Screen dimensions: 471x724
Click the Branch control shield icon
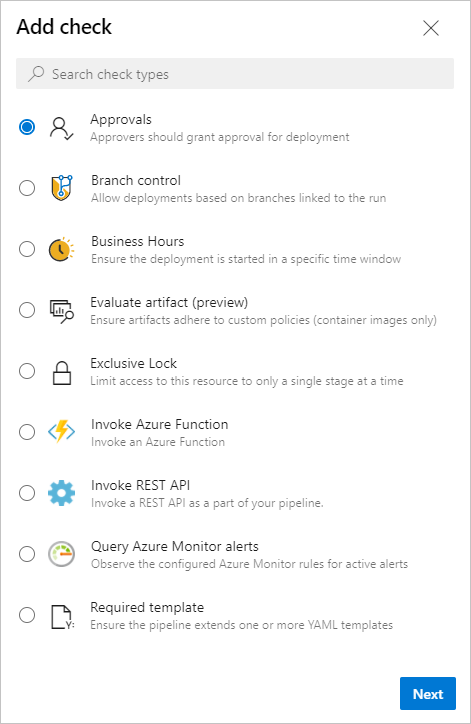point(62,187)
